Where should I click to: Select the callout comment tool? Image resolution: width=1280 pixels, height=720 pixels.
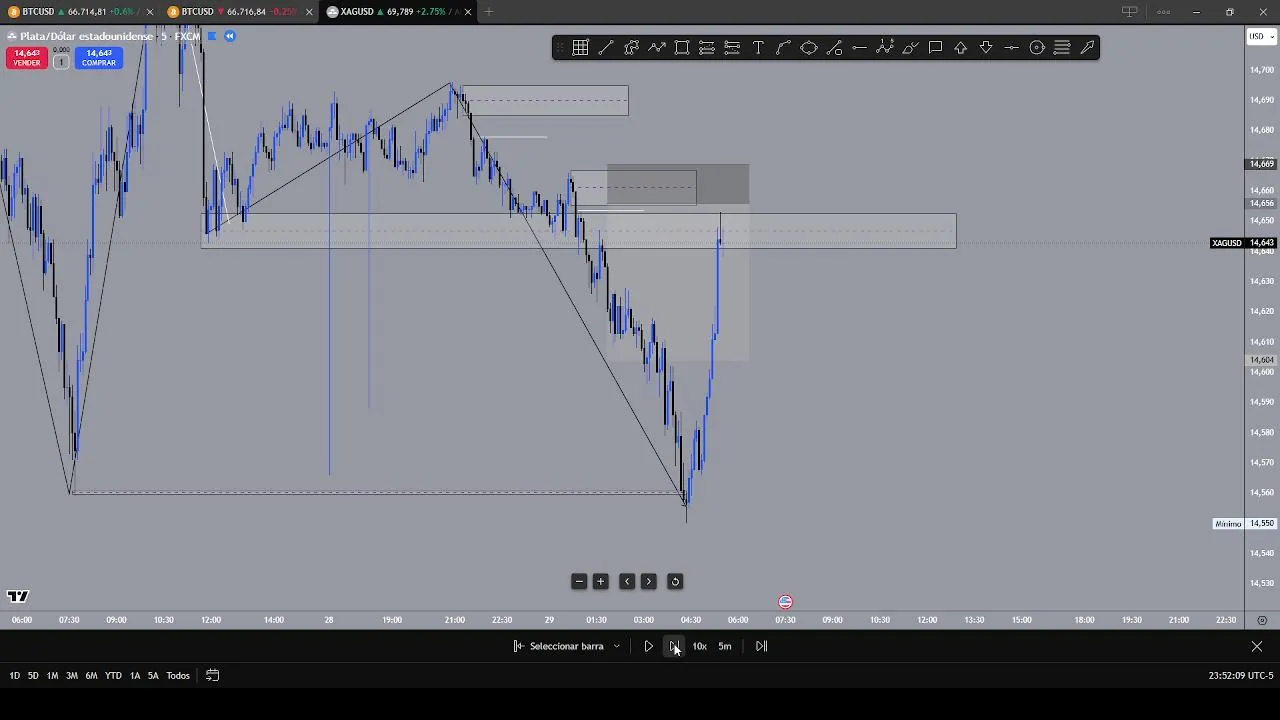[935, 47]
